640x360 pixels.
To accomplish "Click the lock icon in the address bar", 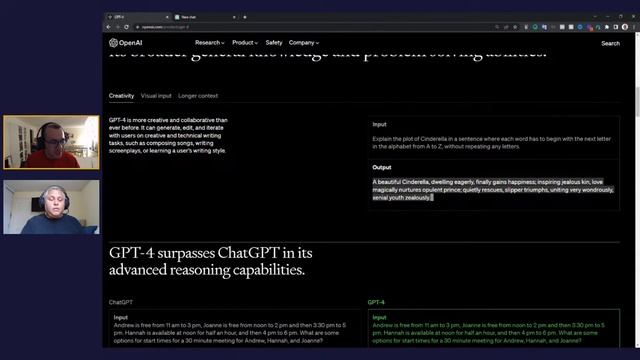I will pos(138,27).
